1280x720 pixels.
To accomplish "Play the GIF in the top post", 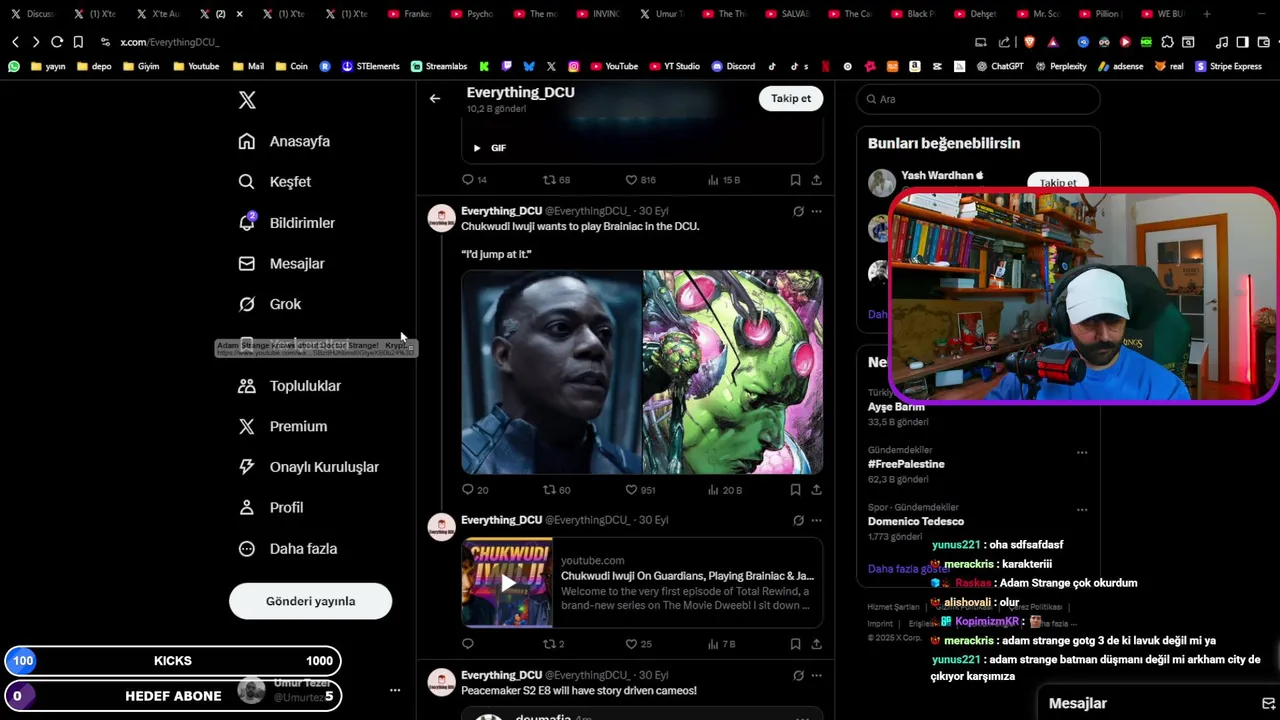I will pos(477,148).
